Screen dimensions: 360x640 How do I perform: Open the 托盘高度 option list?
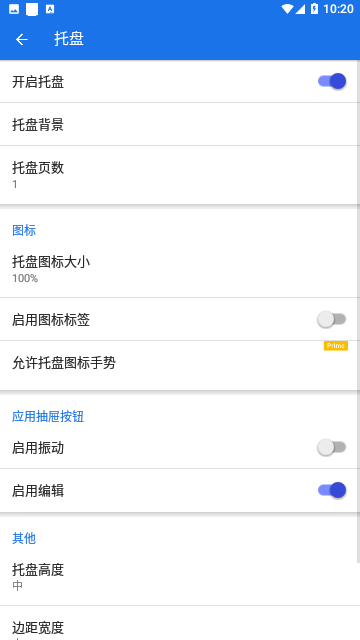tap(179, 578)
